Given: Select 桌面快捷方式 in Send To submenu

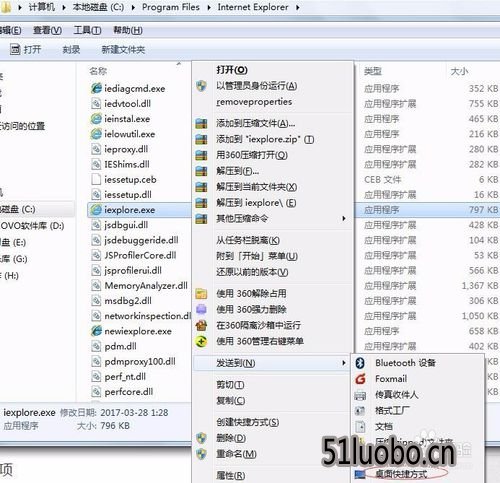Looking at the screenshot, I should (401, 474).
